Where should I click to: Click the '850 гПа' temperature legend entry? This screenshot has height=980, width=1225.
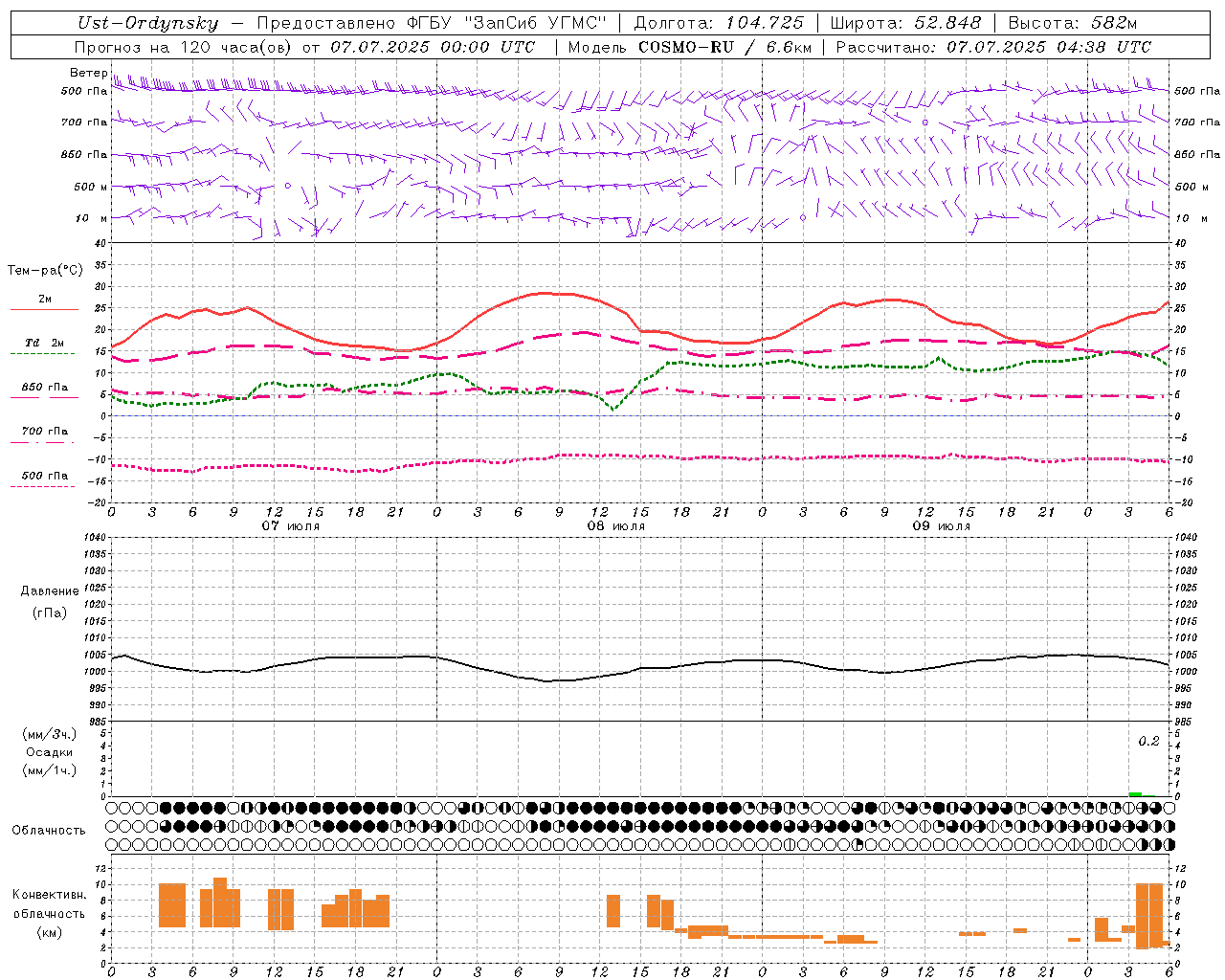tap(45, 388)
